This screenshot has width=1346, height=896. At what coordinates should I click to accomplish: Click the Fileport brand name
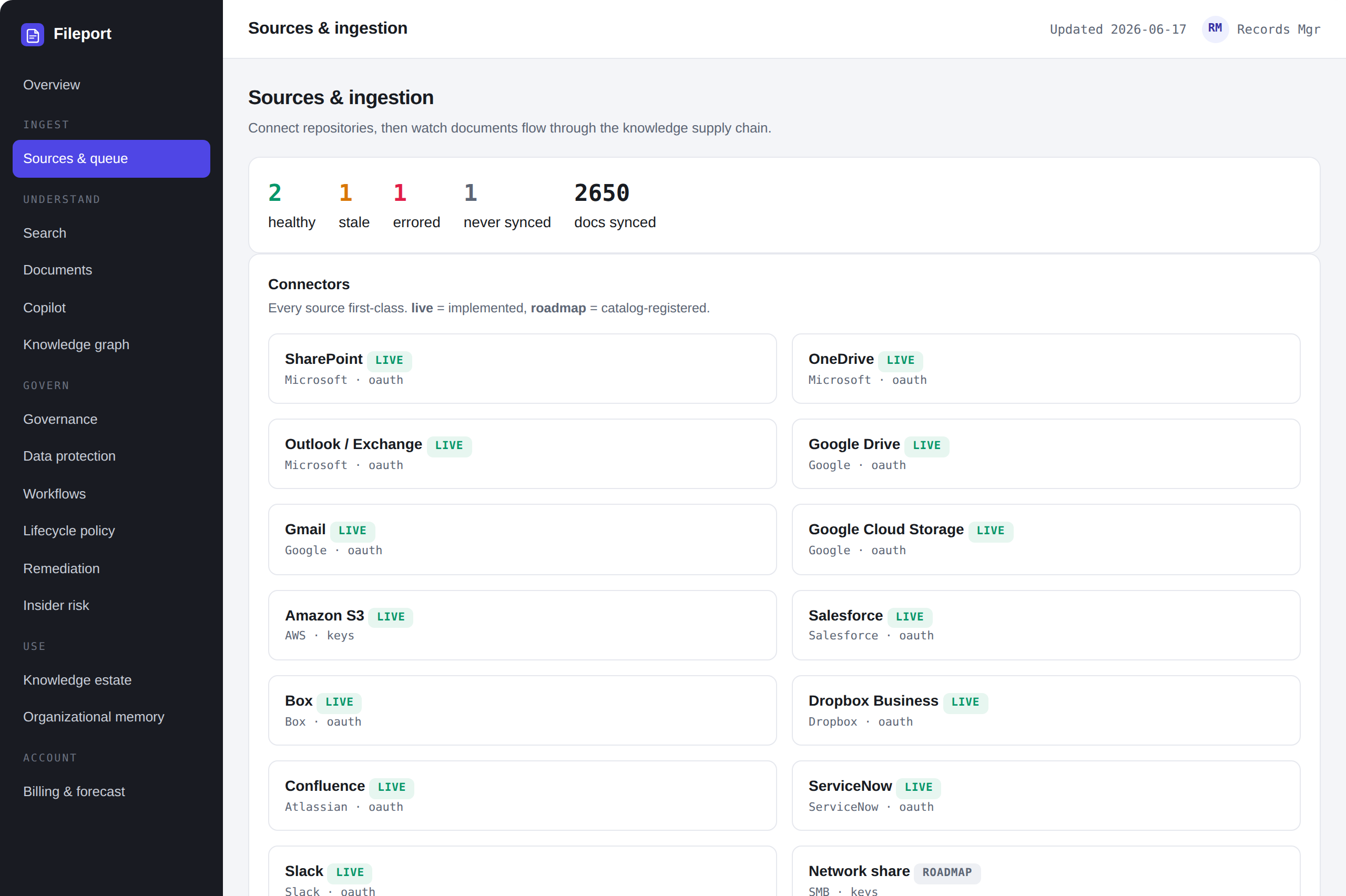click(82, 34)
